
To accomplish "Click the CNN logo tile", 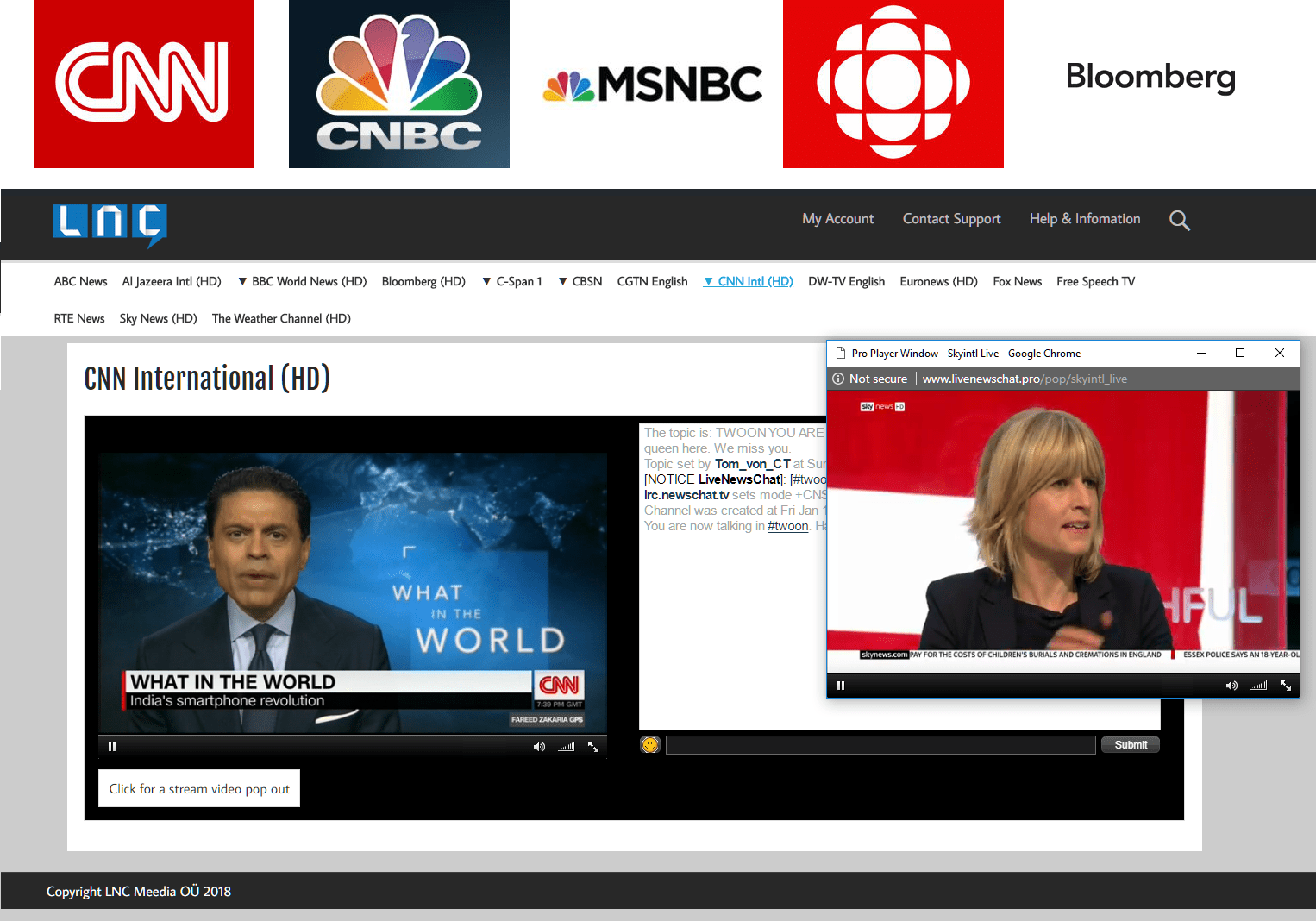I will click(x=144, y=84).
